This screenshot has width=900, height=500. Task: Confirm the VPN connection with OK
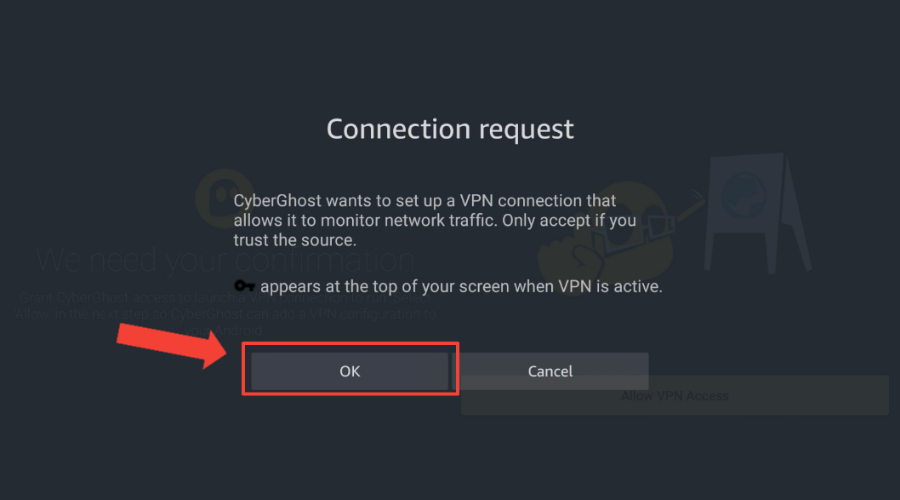350,371
